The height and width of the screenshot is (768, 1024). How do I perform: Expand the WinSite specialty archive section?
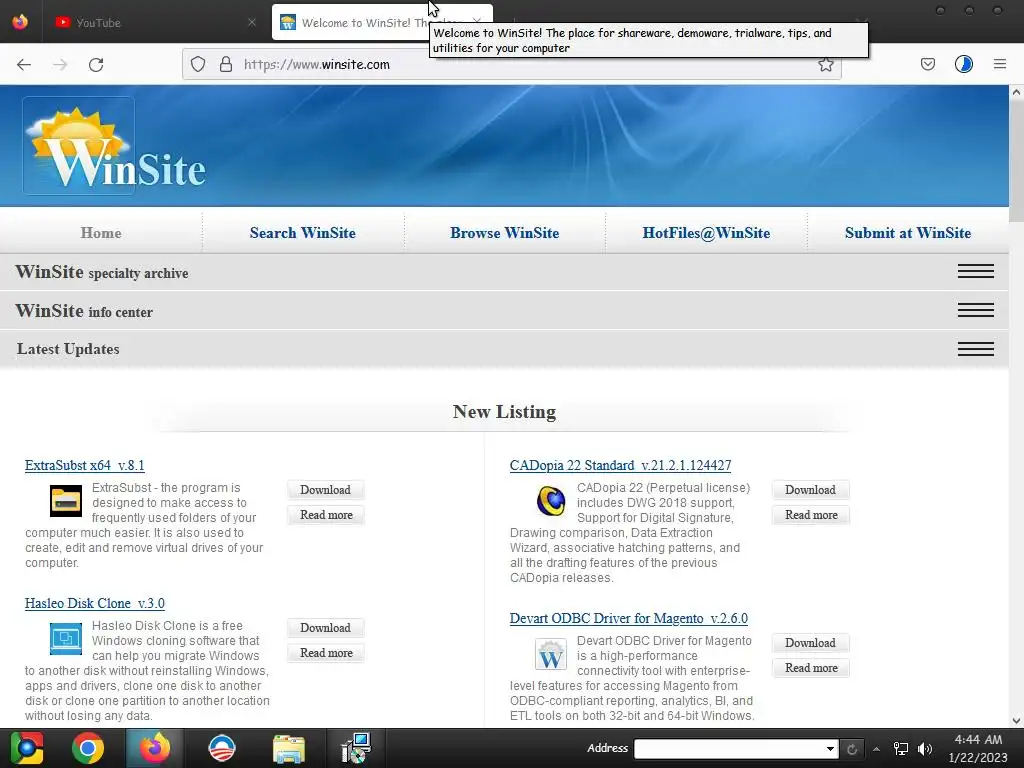976,271
